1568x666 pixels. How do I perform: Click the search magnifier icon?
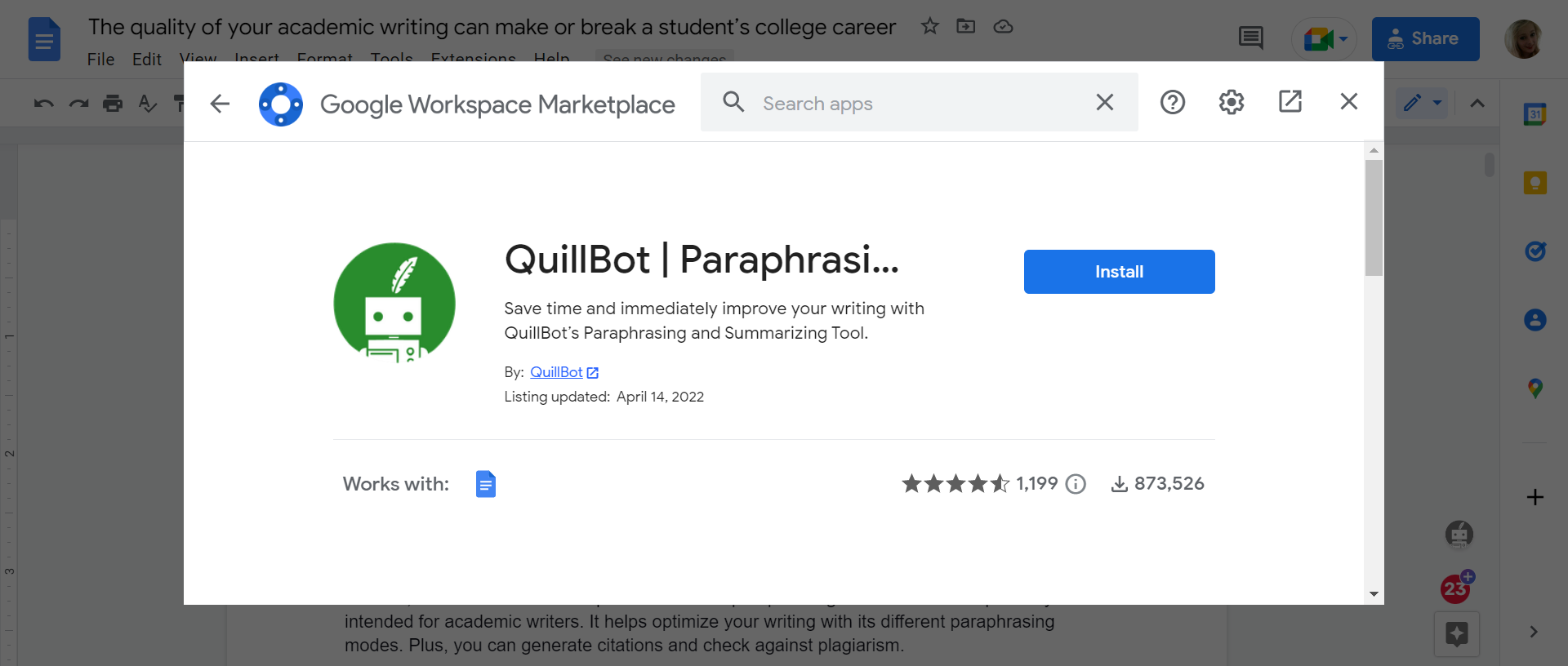click(733, 102)
